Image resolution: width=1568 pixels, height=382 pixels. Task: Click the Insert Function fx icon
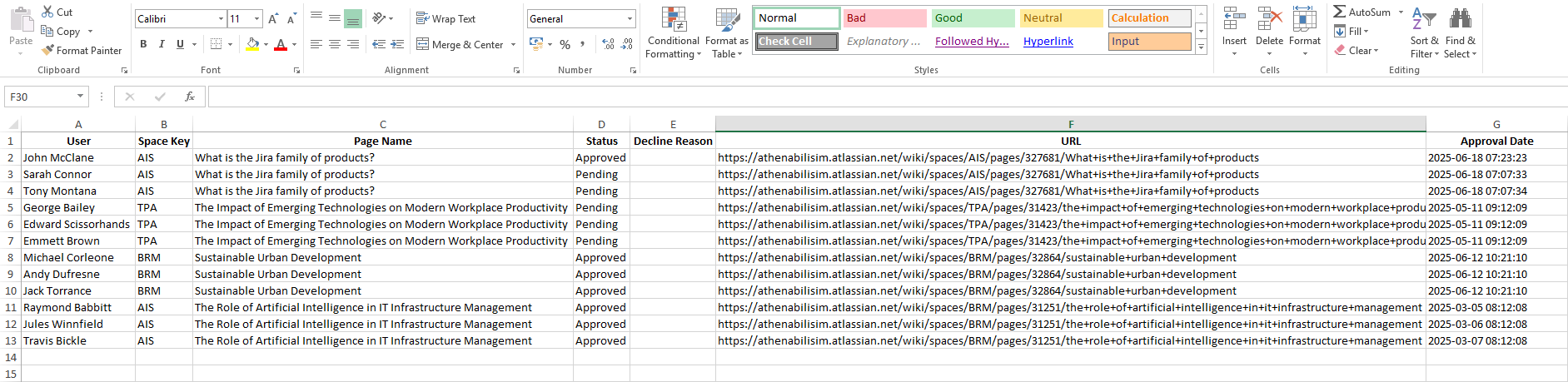(x=190, y=97)
